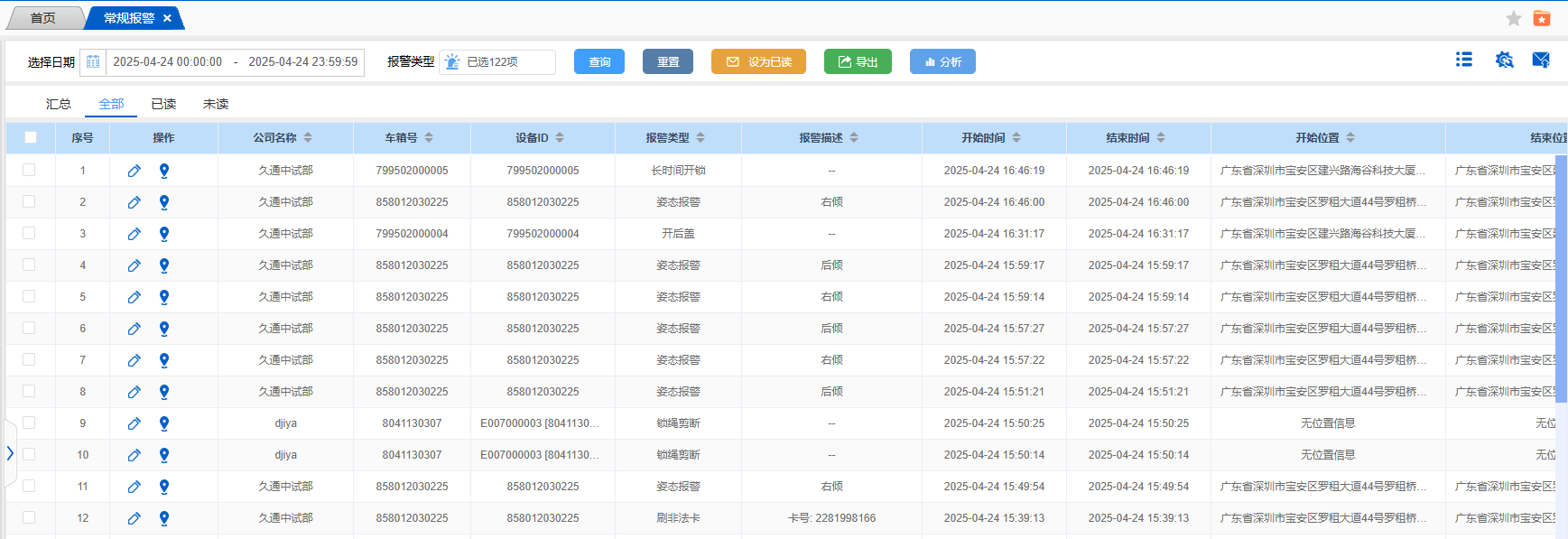Click the calendar icon beside date range
The height and width of the screenshot is (539, 1568).
(x=93, y=62)
